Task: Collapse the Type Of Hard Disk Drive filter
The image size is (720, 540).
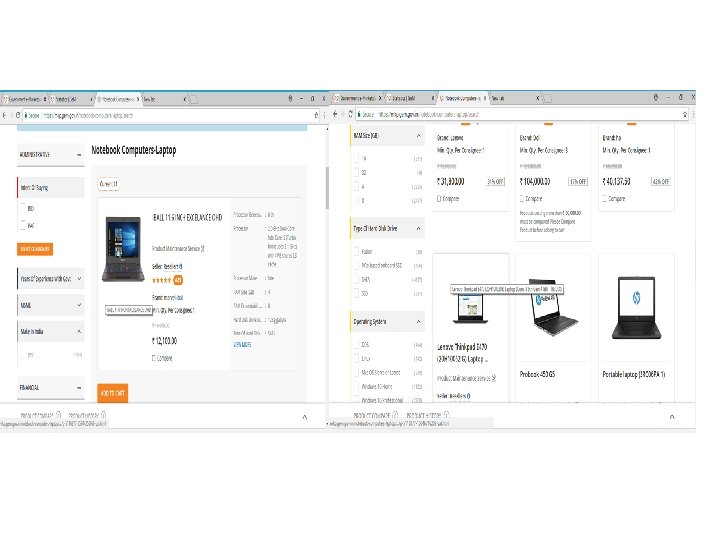Action: pyautogui.click(x=418, y=228)
